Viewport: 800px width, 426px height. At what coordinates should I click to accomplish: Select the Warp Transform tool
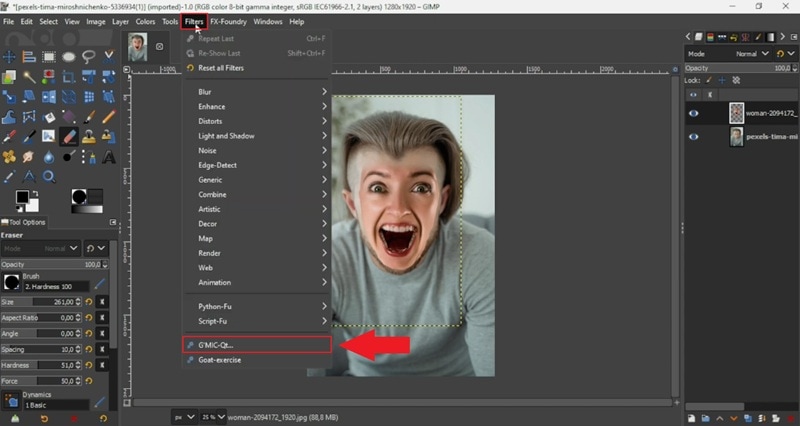coord(9,117)
